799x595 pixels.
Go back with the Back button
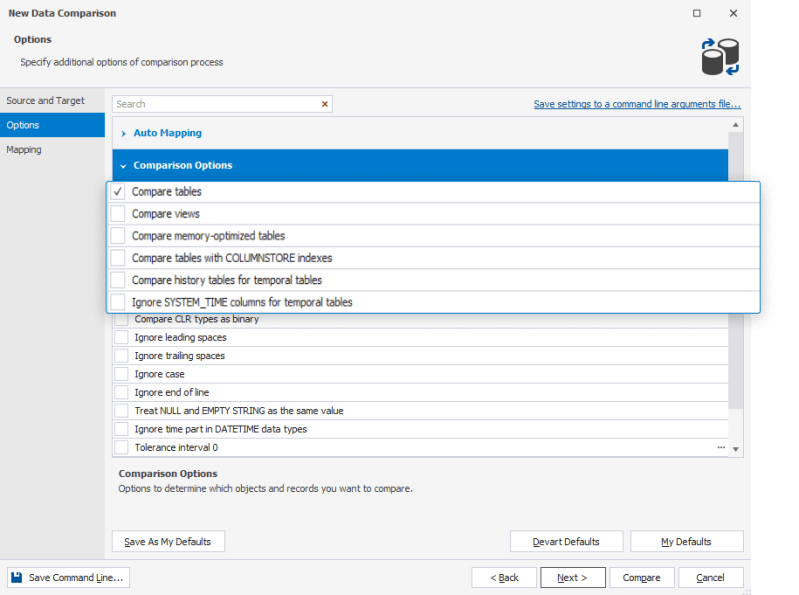pyautogui.click(x=504, y=577)
